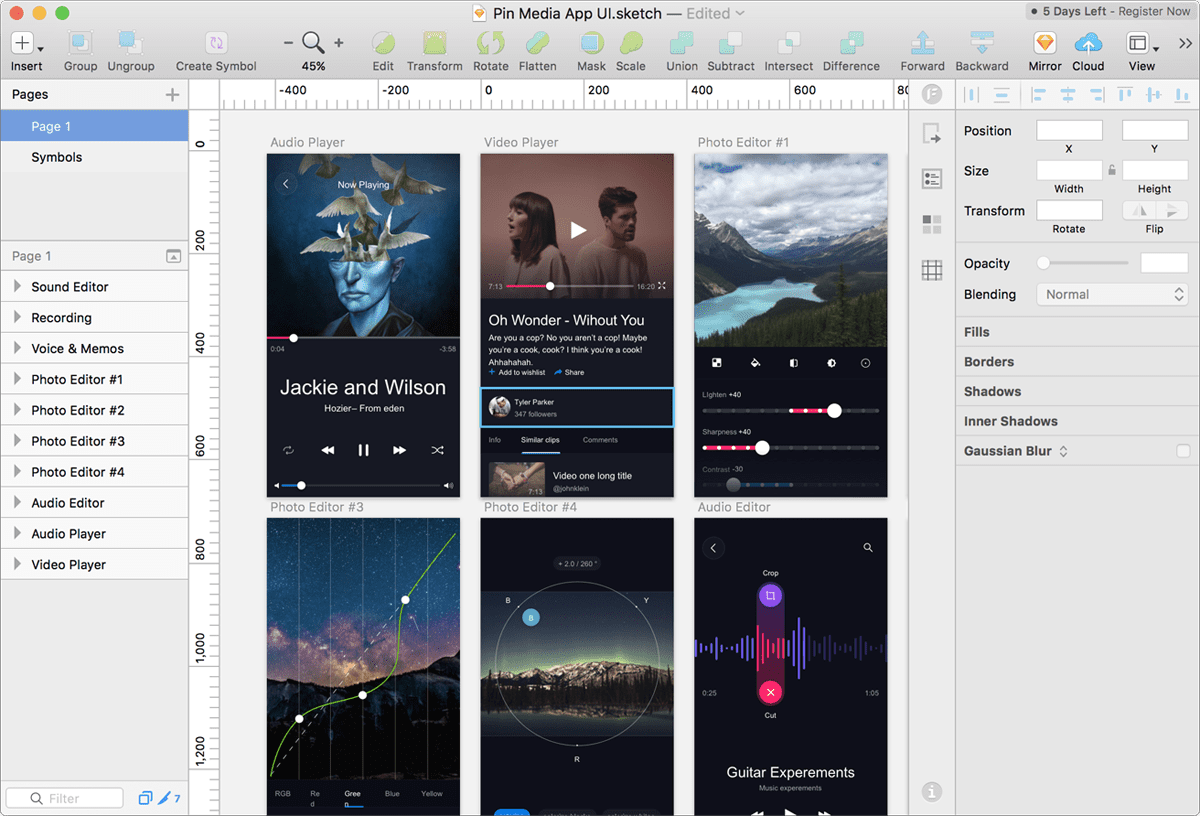The width and height of the screenshot is (1200, 816).
Task: Select the Mask tool in toolbar
Action: (x=591, y=44)
